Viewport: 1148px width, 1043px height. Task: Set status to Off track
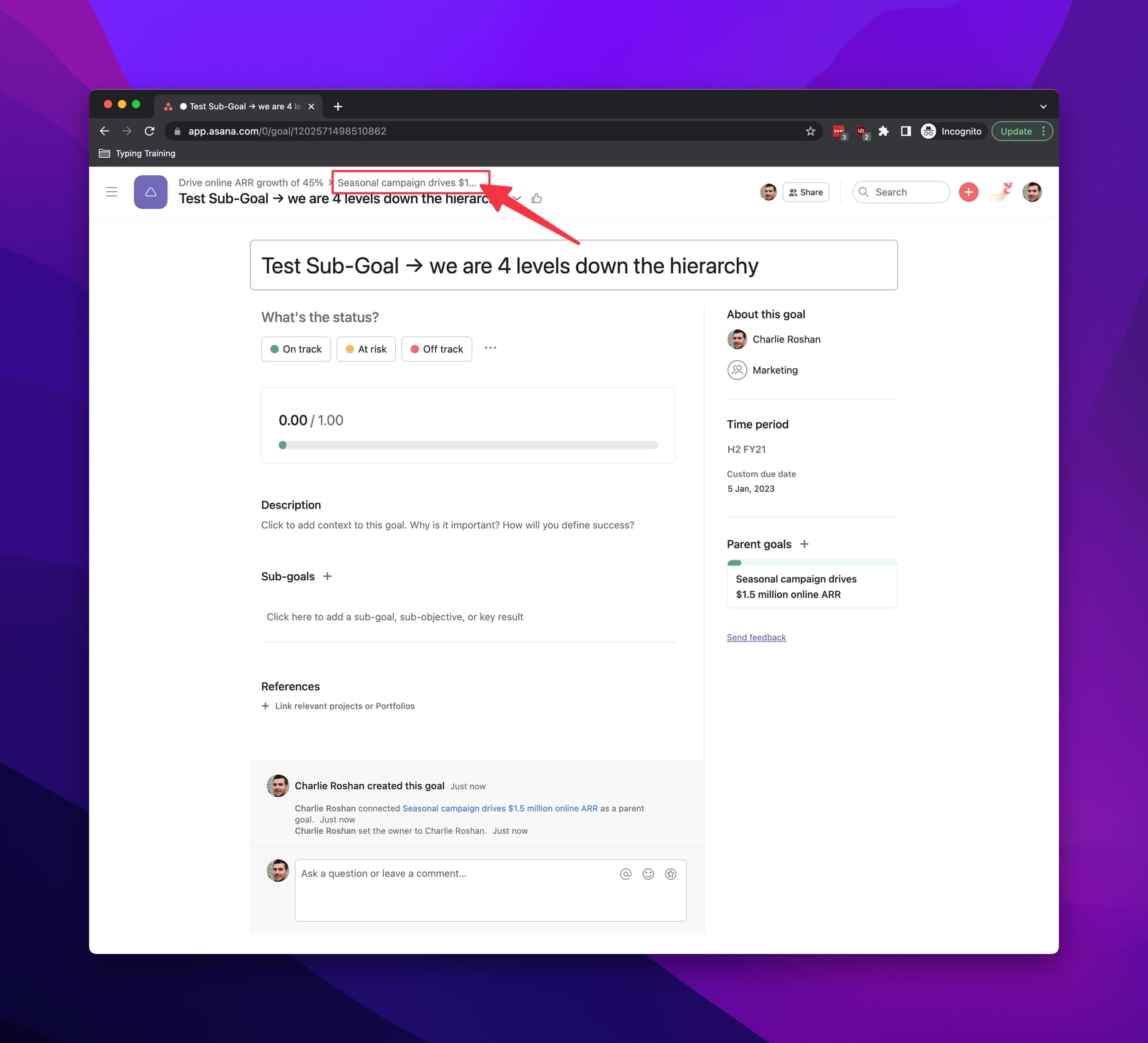pyautogui.click(x=436, y=349)
